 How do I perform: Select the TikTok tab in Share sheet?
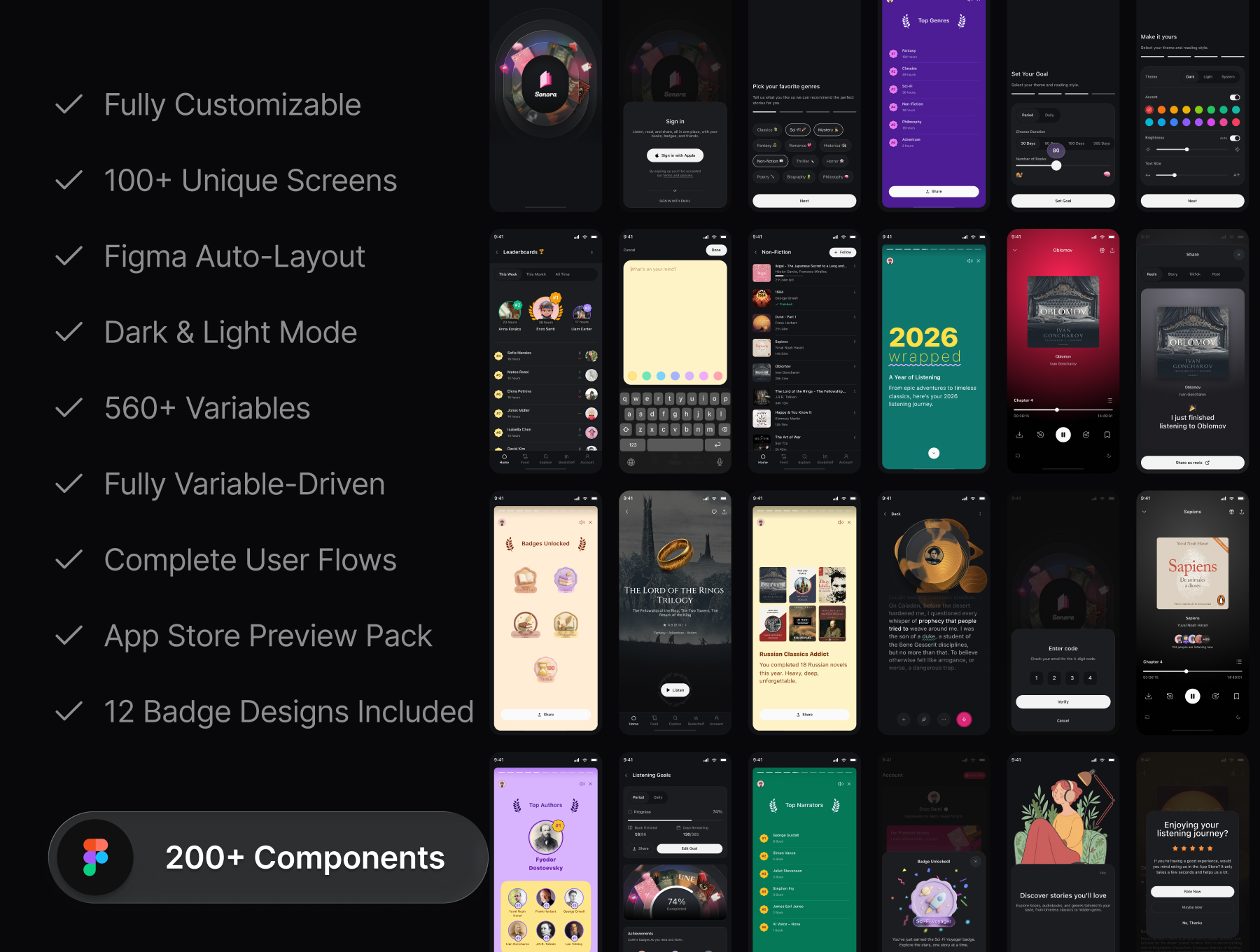tap(1194, 274)
